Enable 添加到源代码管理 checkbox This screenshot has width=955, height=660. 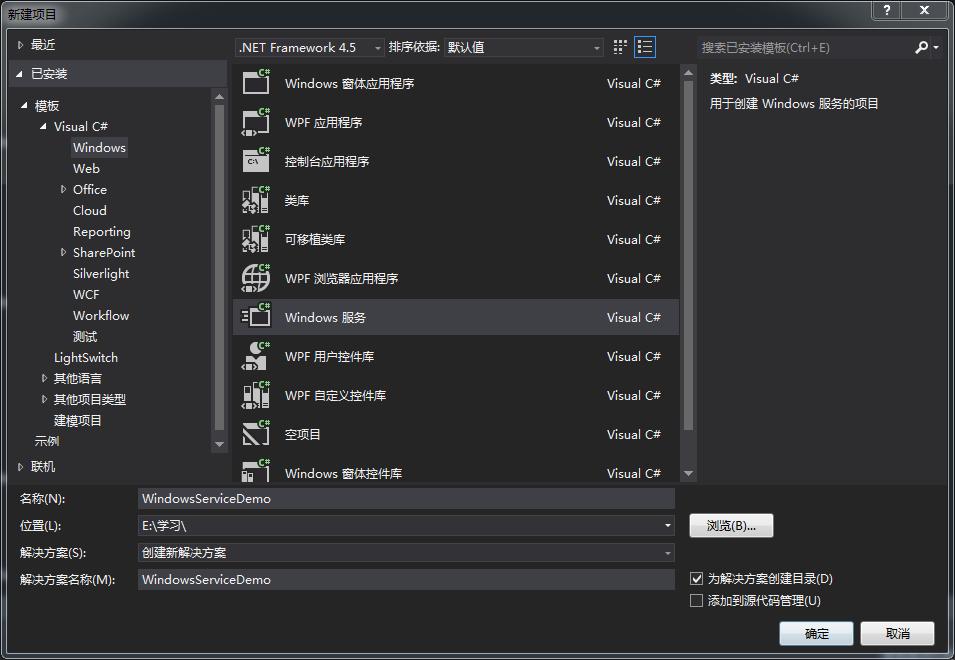coord(697,601)
